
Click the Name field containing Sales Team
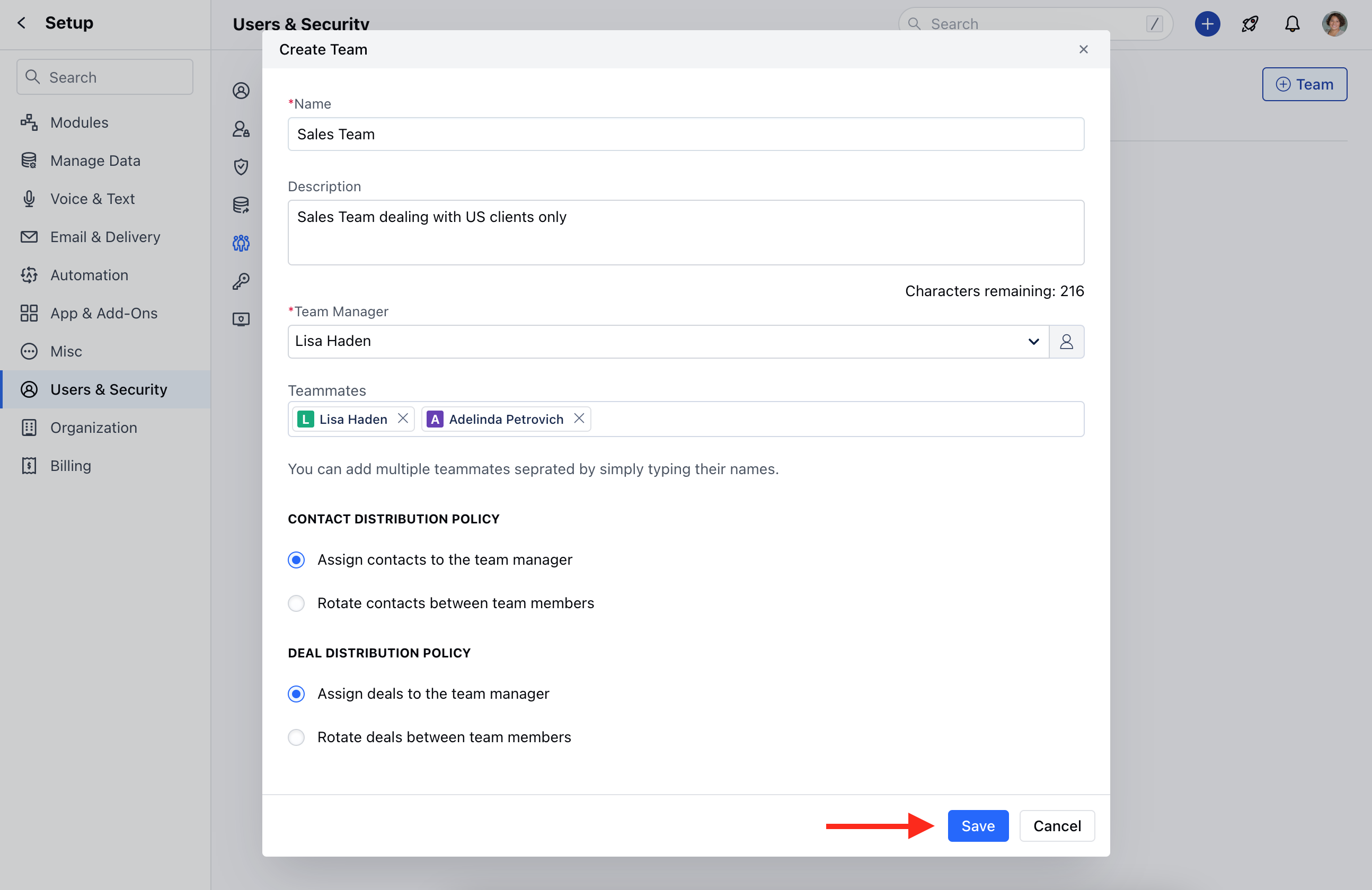pyautogui.click(x=686, y=135)
